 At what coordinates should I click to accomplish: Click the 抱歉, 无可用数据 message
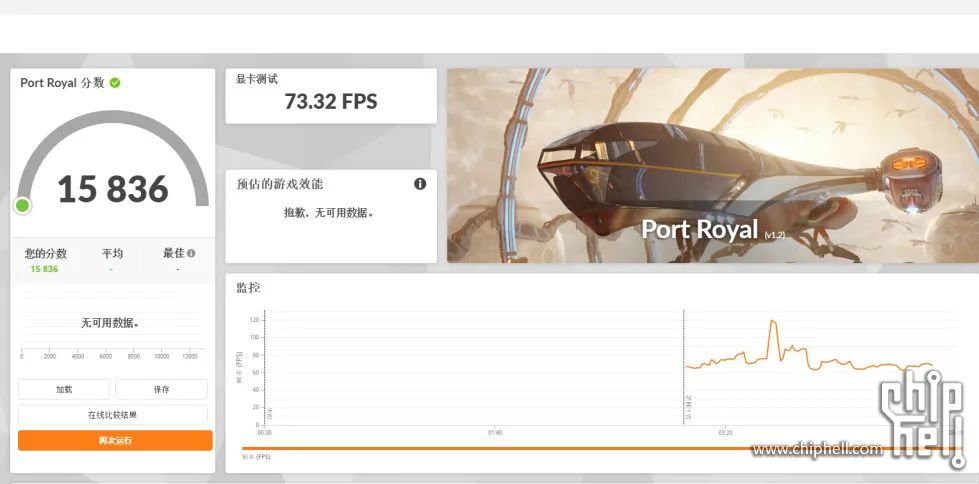329,212
